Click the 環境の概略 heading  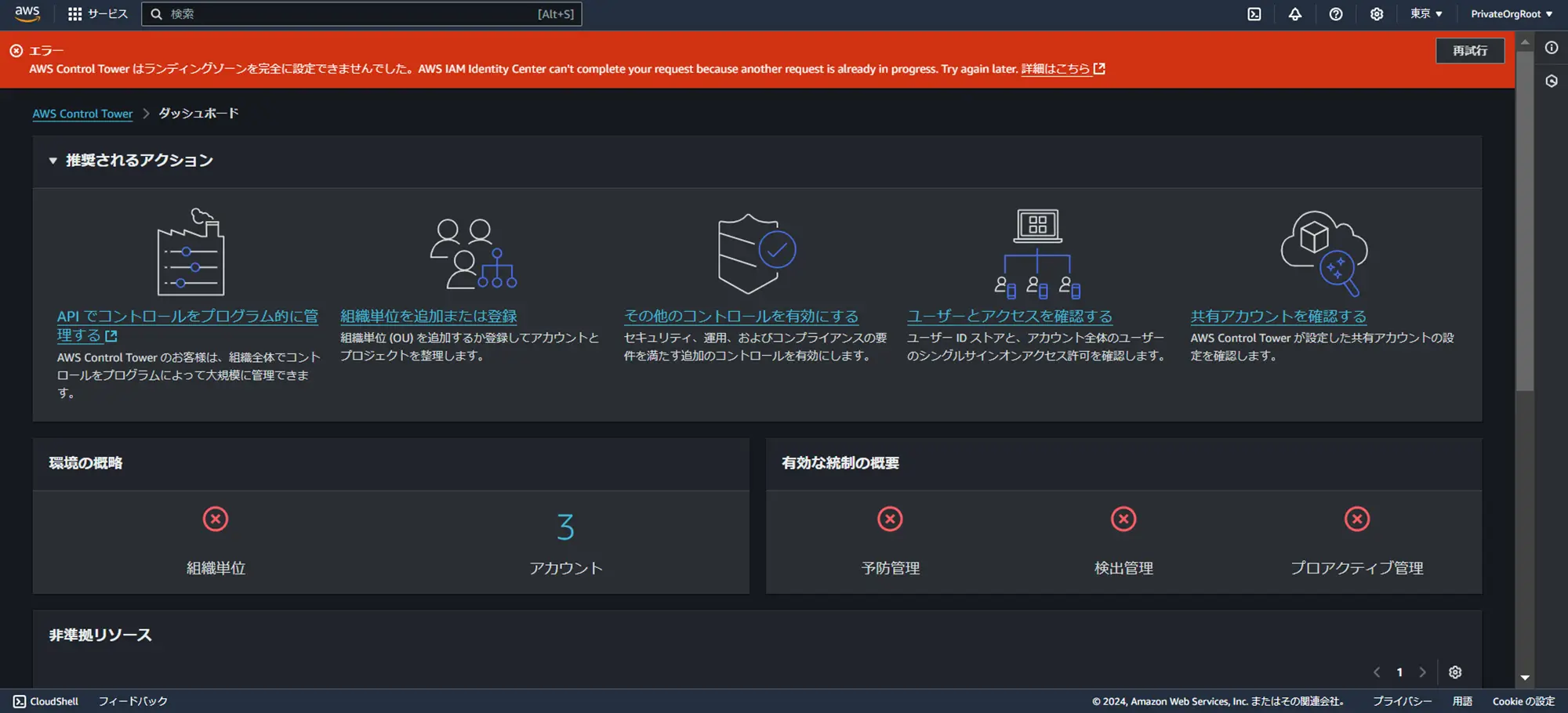[x=85, y=463]
